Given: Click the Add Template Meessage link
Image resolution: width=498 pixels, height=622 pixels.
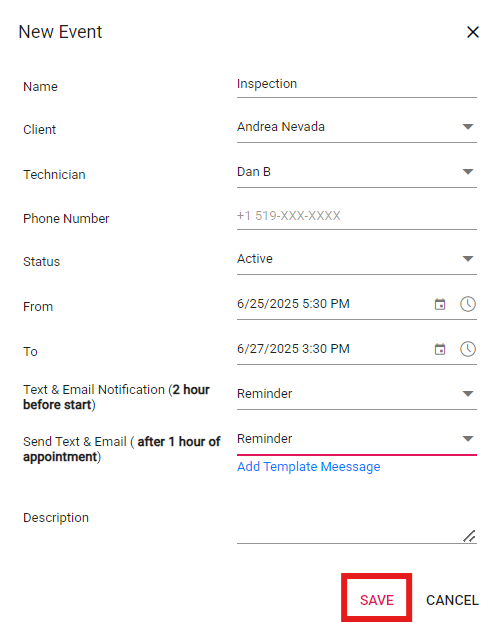Looking at the screenshot, I should [309, 467].
